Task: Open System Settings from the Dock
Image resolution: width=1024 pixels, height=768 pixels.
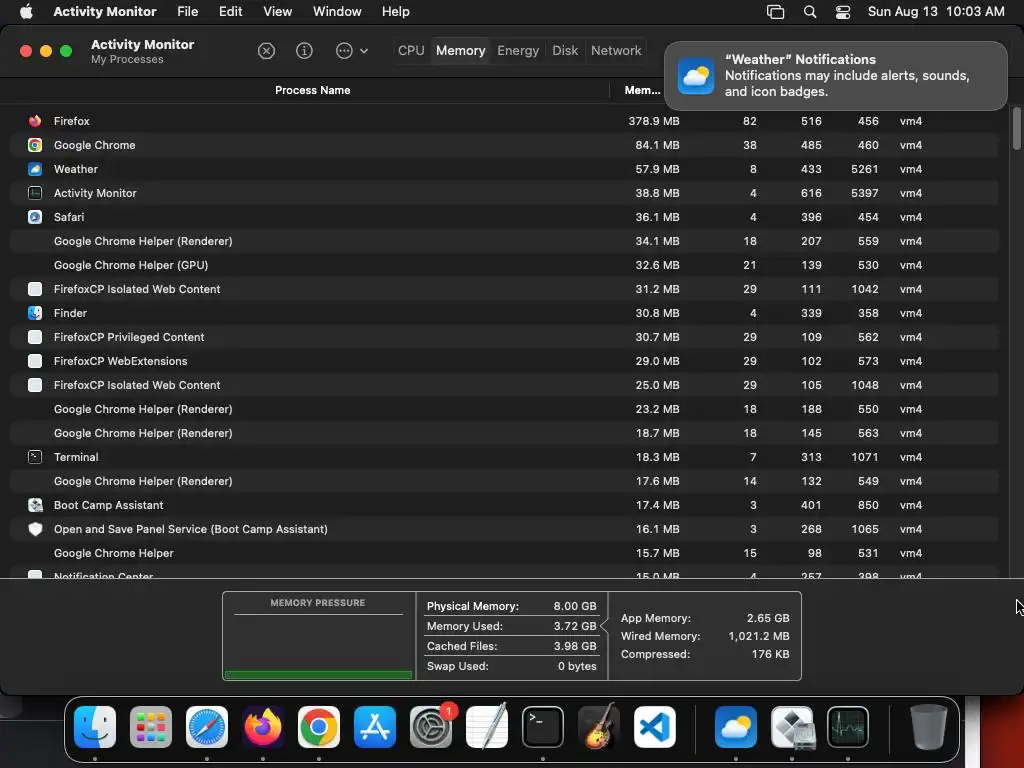Action: click(x=431, y=727)
